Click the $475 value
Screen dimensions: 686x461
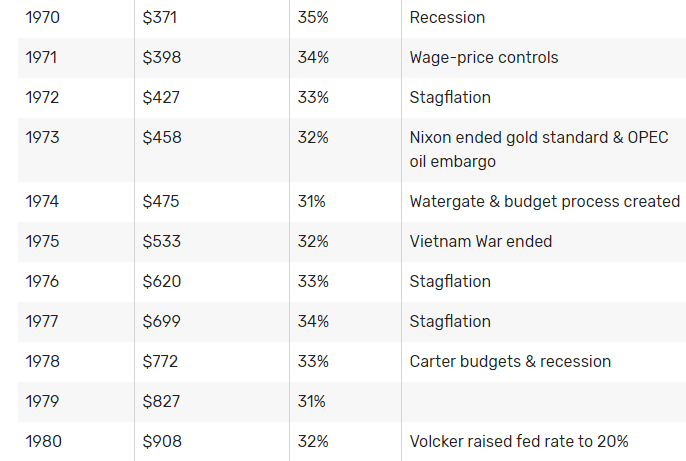[x=161, y=202]
